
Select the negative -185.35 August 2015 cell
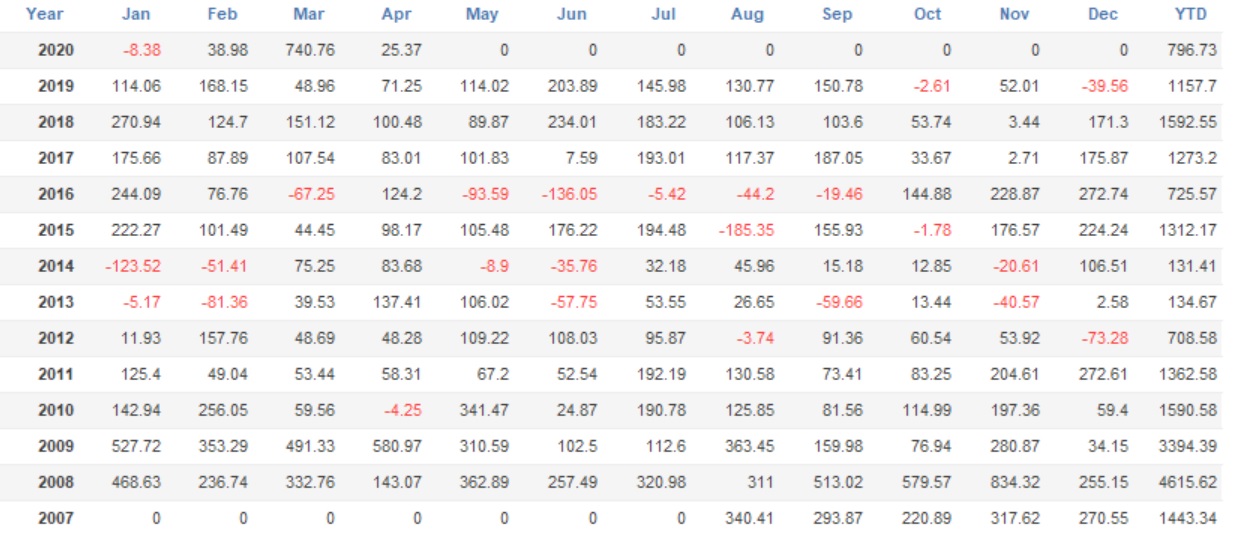coord(746,230)
